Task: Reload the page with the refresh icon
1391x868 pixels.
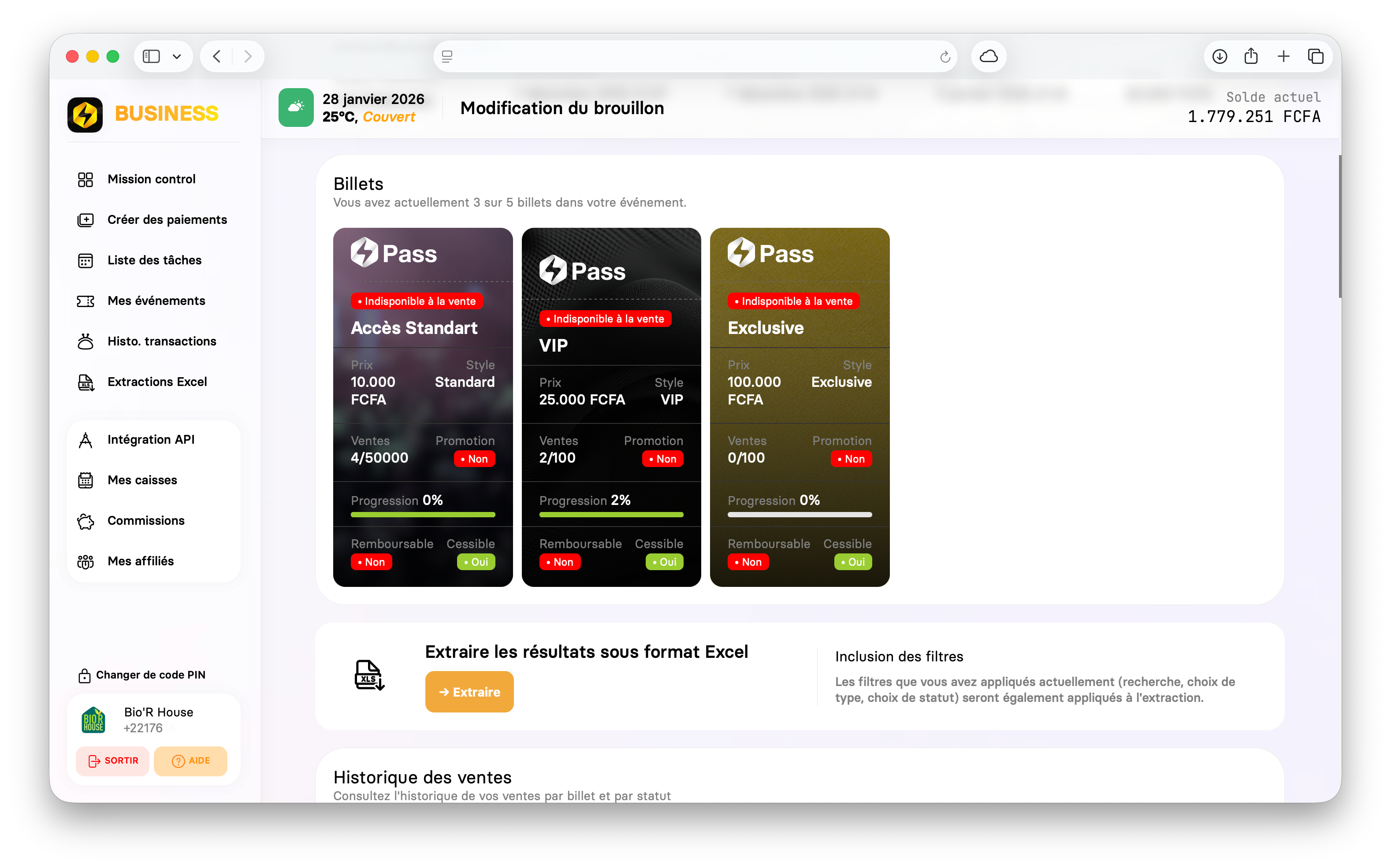Action: 945,56
